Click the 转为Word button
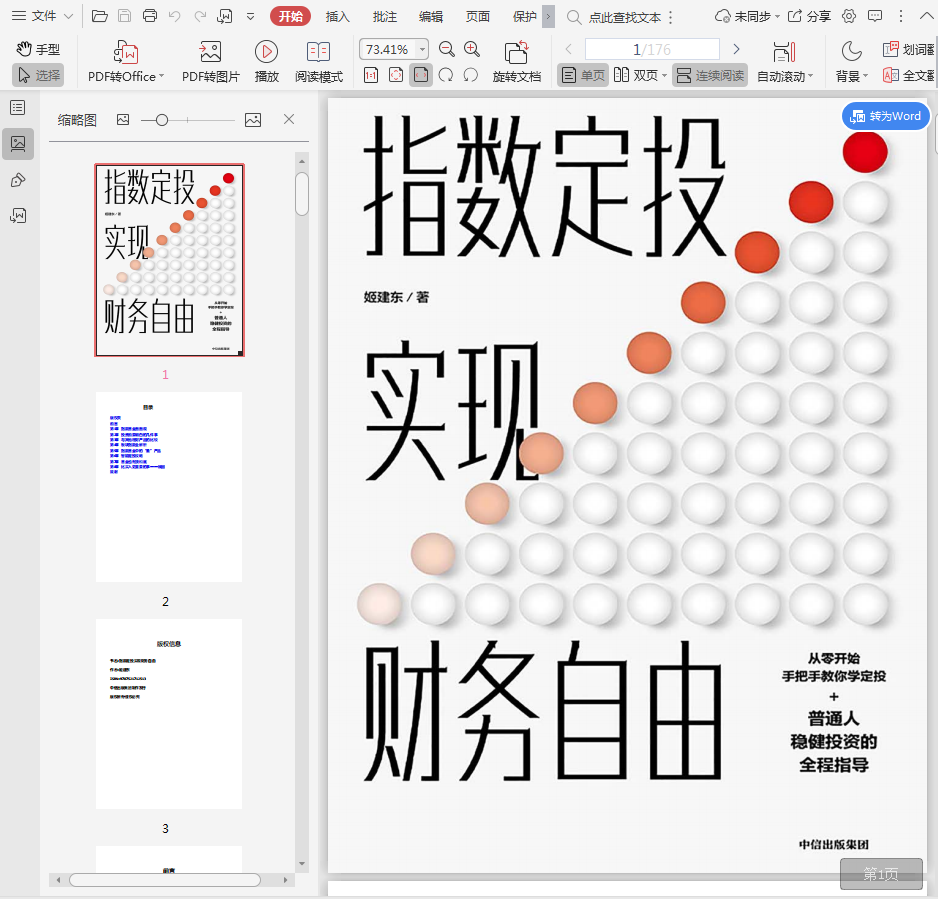938x899 pixels. [x=885, y=116]
